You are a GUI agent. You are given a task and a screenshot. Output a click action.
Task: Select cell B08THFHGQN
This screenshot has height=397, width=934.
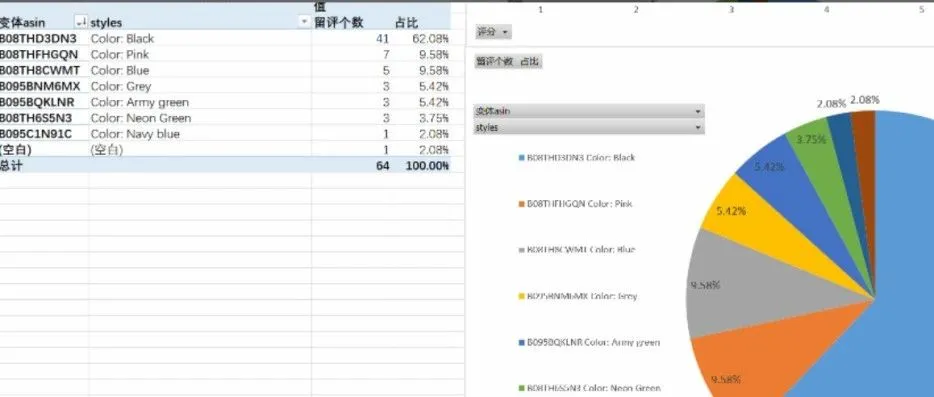[x=39, y=55]
